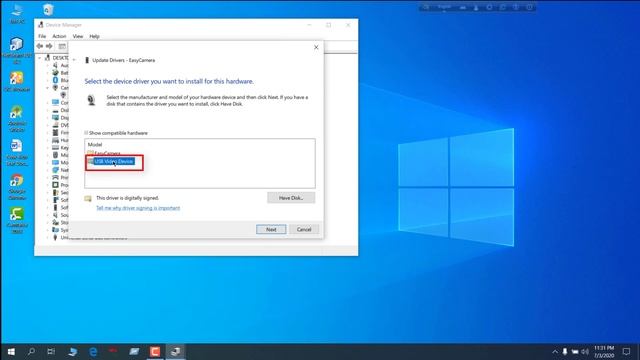The width and height of the screenshot is (640, 360).
Task: Collapse the DESKTOP root node in Device Manager
Action: click(40, 58)
